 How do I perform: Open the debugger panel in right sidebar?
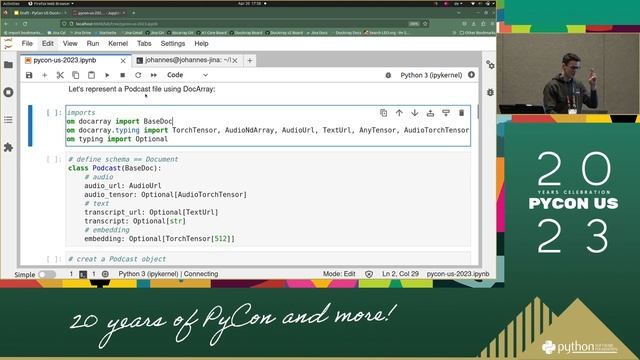490,92
